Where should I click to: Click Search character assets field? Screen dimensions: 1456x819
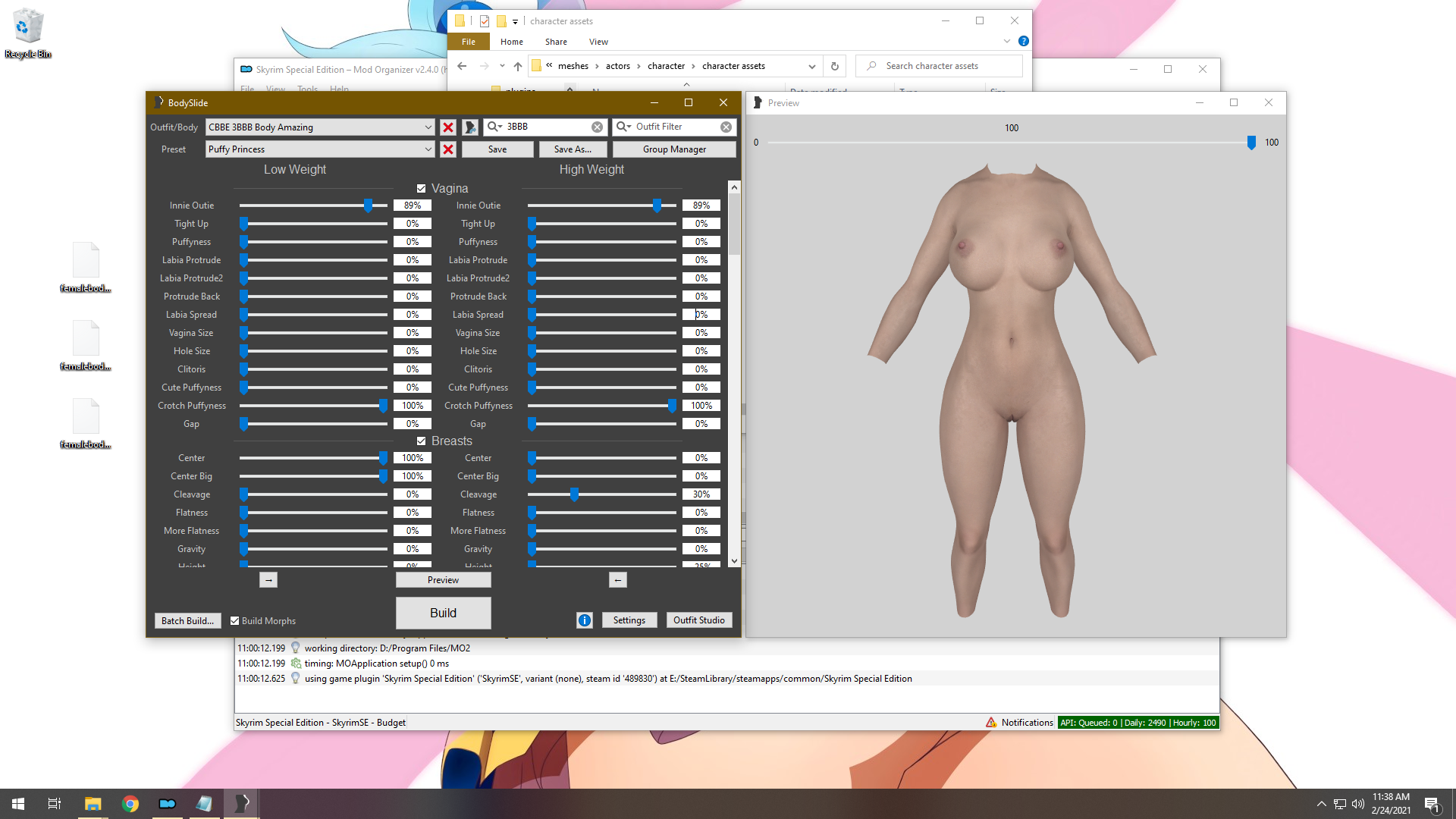point(939,66)
